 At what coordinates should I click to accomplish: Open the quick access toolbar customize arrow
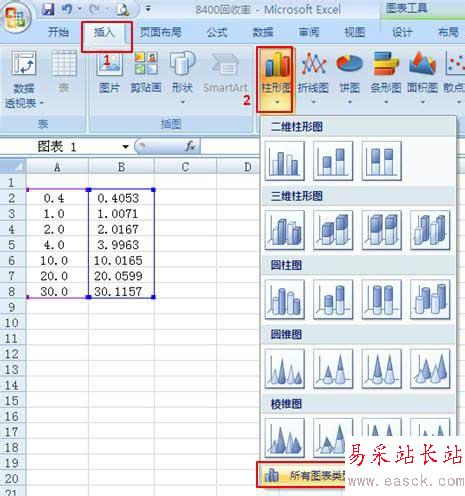(x=148, y=9)
